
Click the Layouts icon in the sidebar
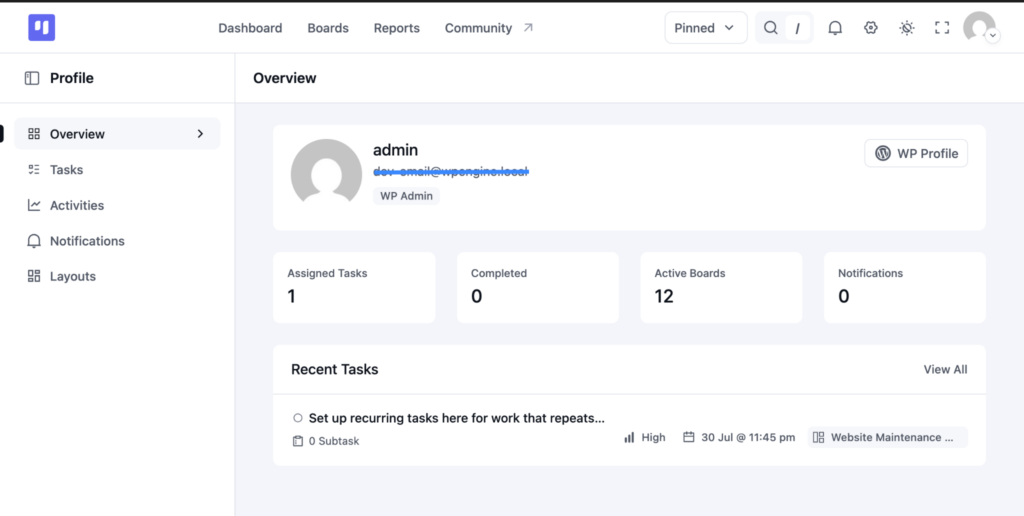point(34,276)
